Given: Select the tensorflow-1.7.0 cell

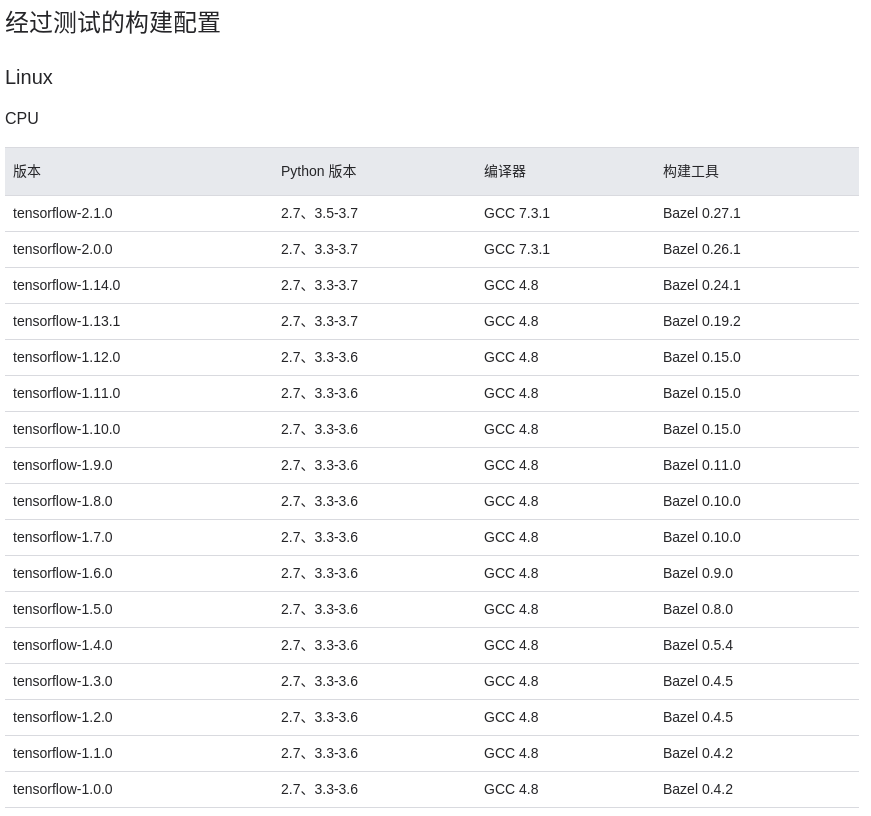Looking at the screenshot, I should click(x=63, y=537).
